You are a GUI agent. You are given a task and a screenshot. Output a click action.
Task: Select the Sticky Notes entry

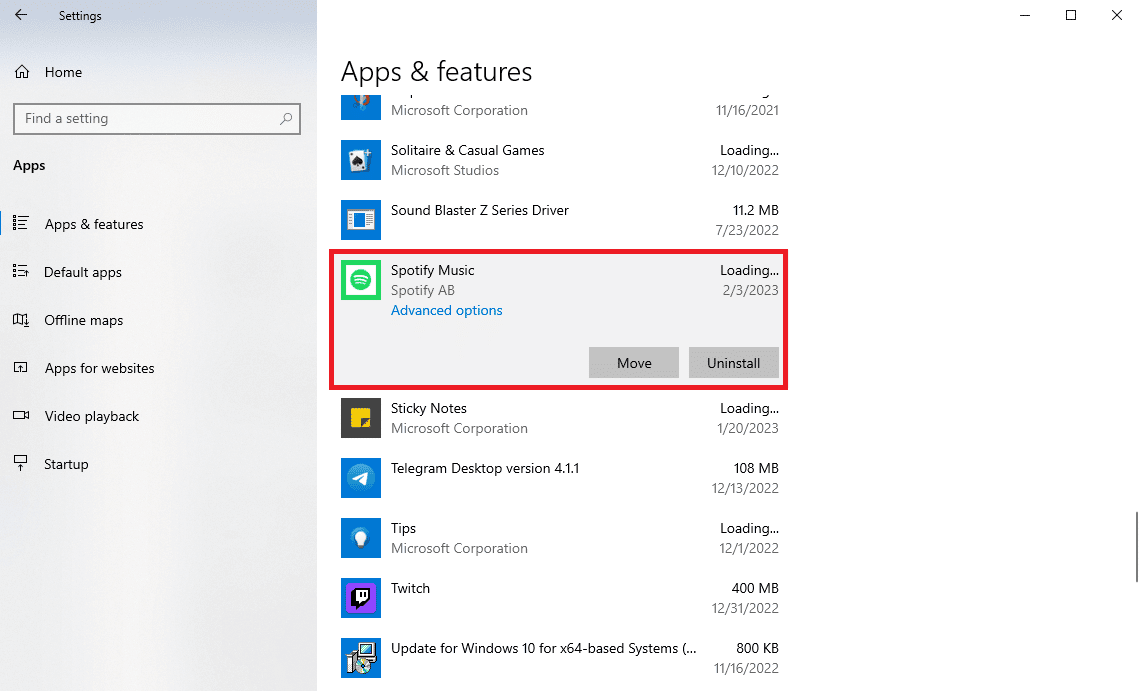559,418
